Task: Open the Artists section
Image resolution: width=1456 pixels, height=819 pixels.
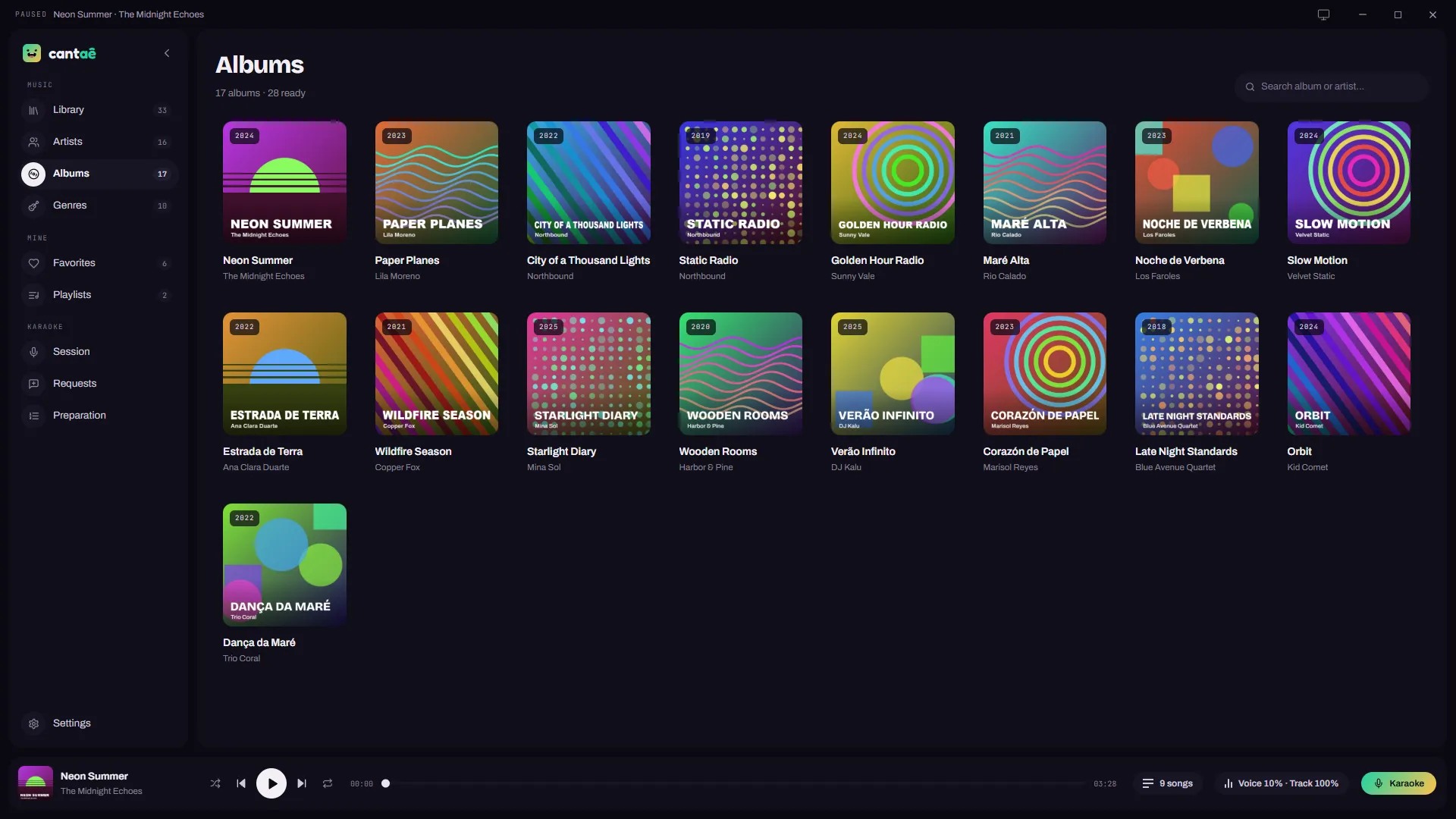Action: [x=99, y=142]
